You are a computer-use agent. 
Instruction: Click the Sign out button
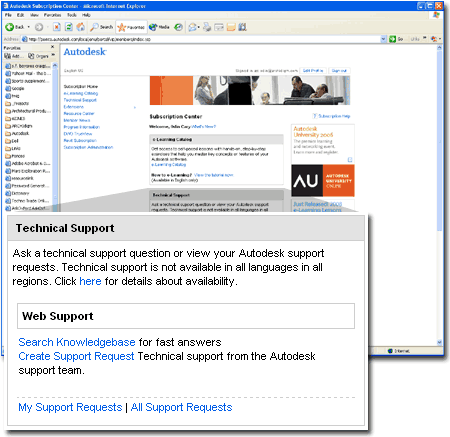coord(339,71)
